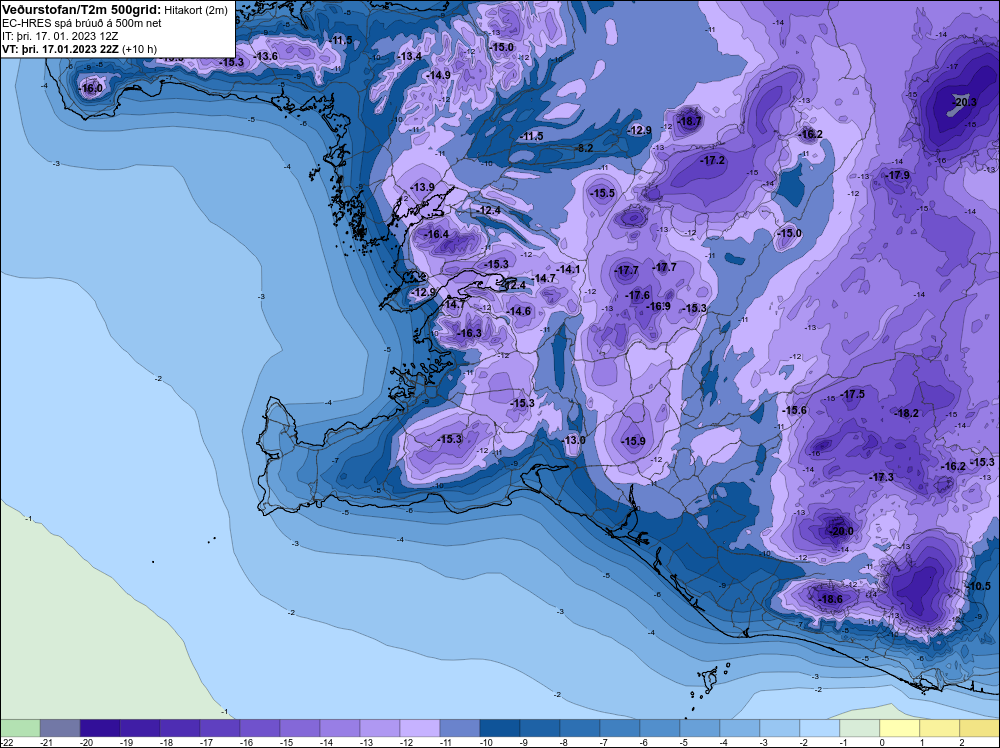This screenshot has height=748, width=1000.
Task: Click the gray-blue legend swatch starting at -21
Action: [x=60, y=728]
